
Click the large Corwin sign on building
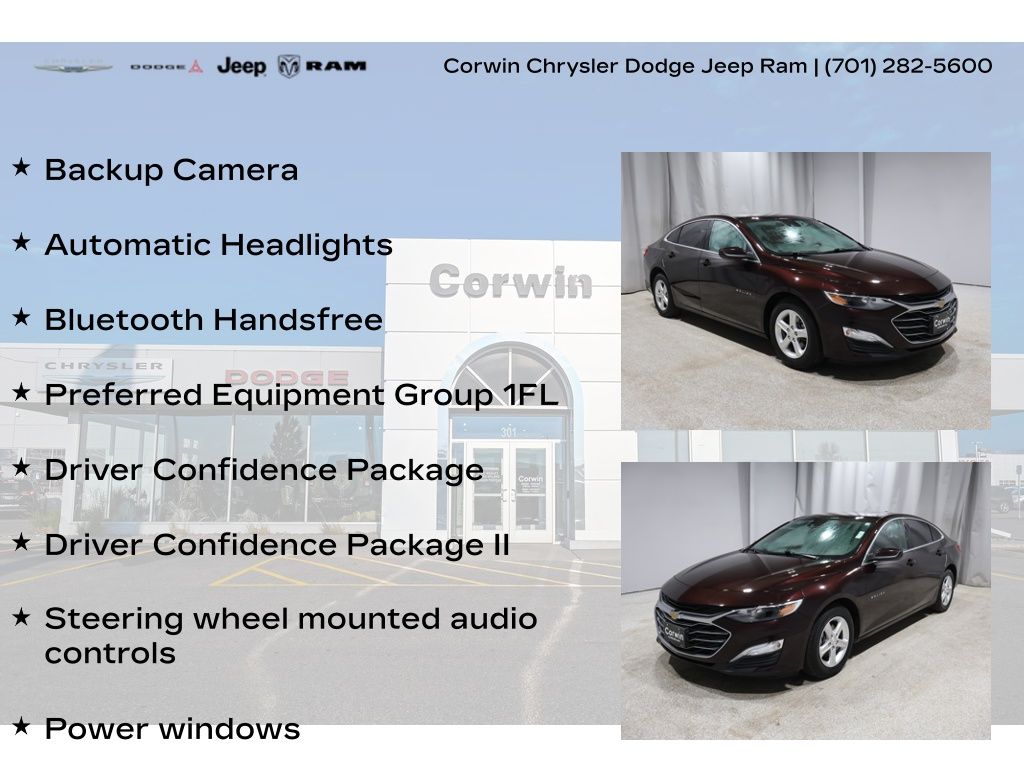coord(510,282)
